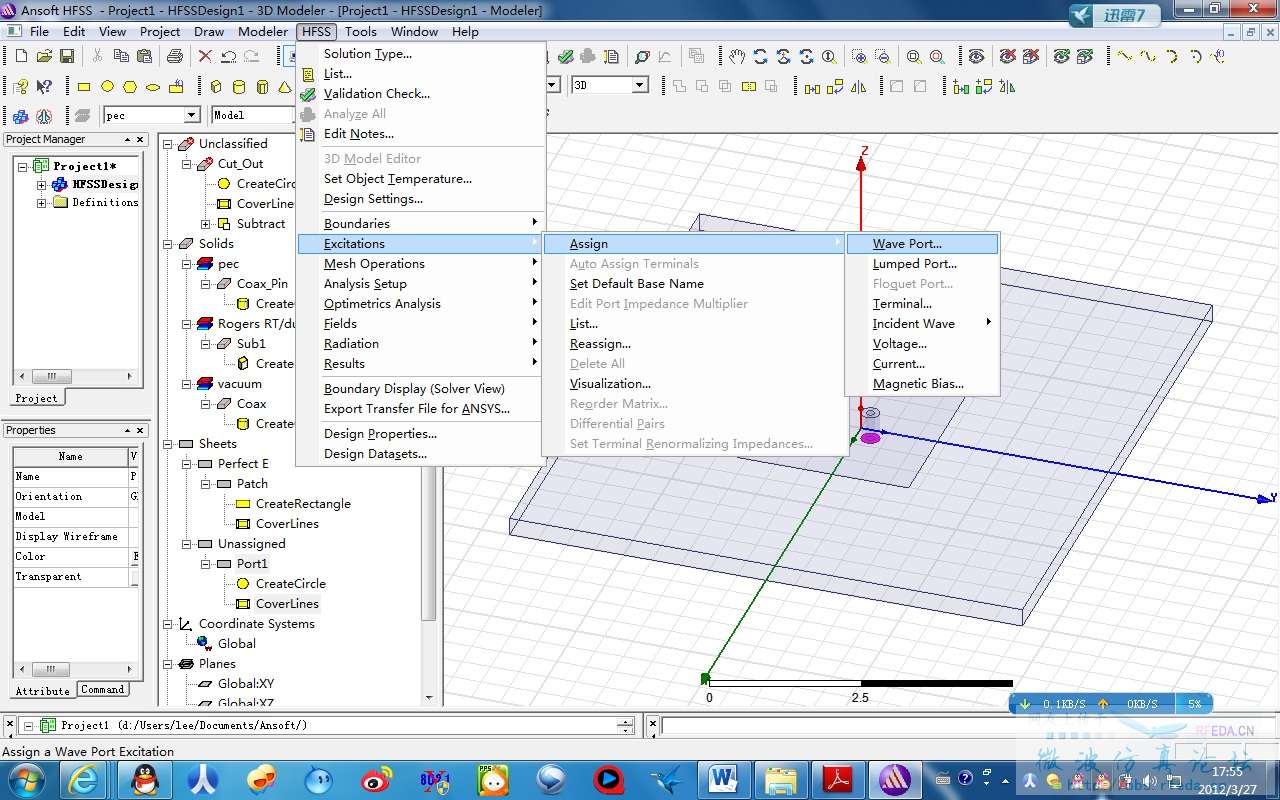The width and height of the screenshot is (1280, 800).
Task: Collapse the Solids tree node
Action: coord(168,244)
